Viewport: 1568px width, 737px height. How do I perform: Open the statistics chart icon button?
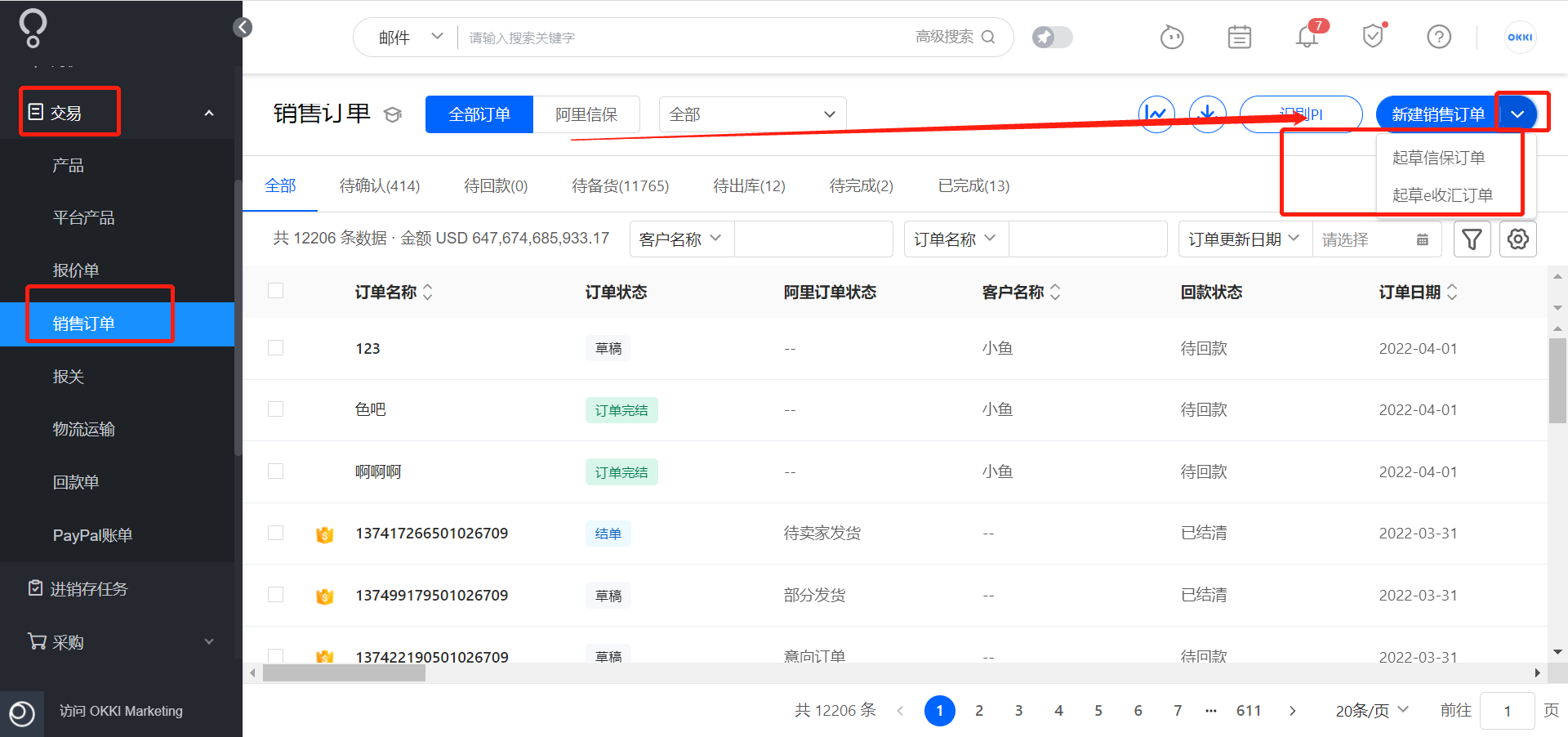tap(1157, 114)
